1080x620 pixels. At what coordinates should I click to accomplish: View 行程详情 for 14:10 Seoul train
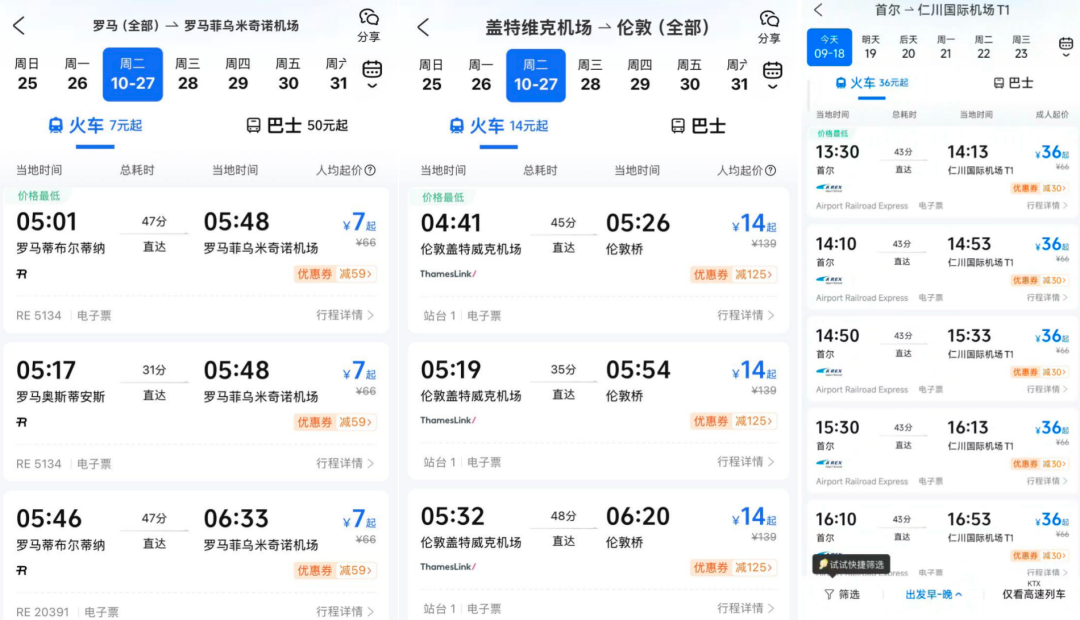[1047, 298]
